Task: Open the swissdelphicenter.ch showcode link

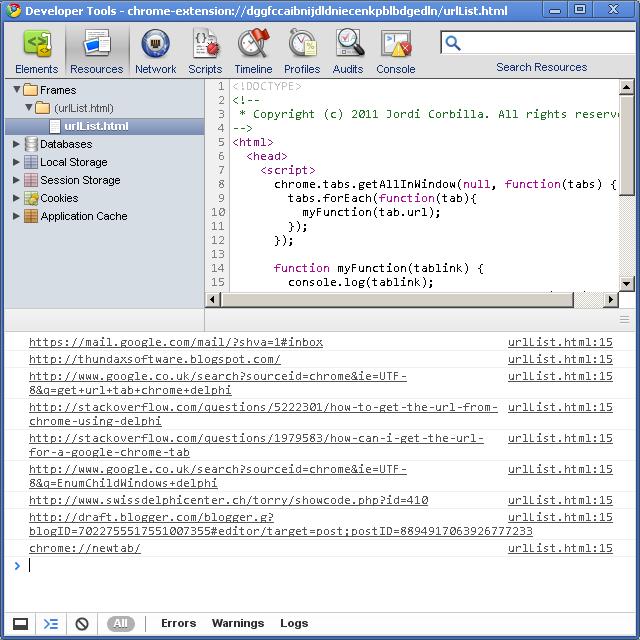Action: [x=229, y=500]
